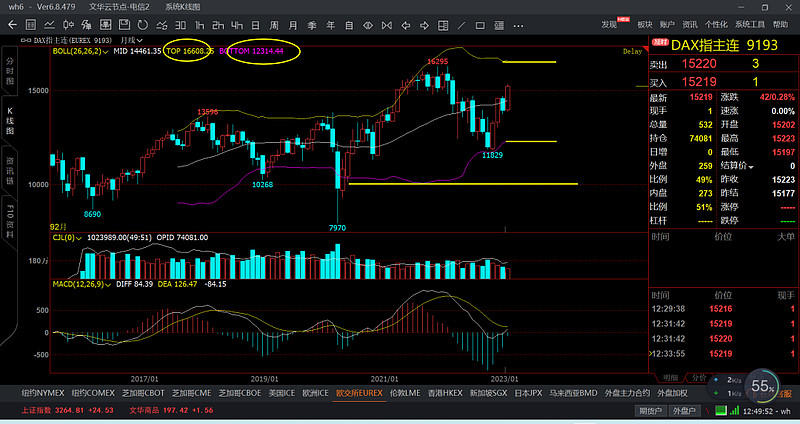Switch to the 明细 tab
This screenshot has width=800, height=424.
pyautogui.click(x=670, y=378)
